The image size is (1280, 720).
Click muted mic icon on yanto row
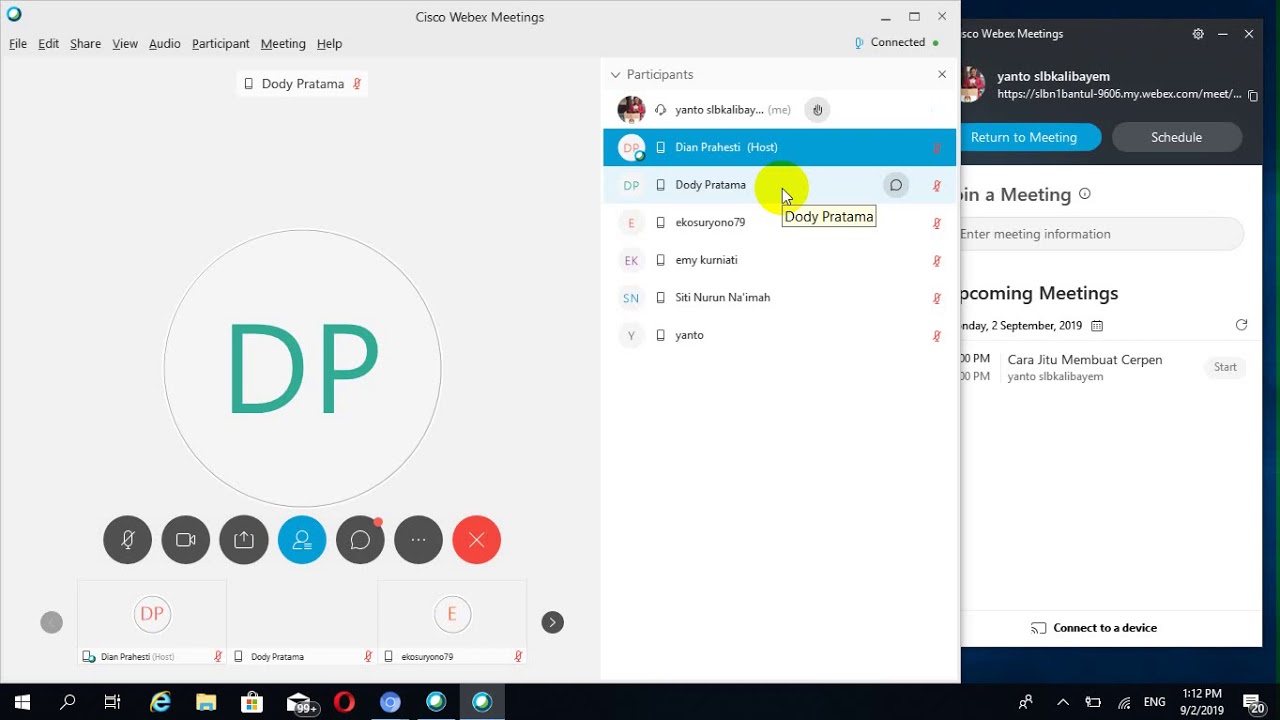click(x=937, y=336)
